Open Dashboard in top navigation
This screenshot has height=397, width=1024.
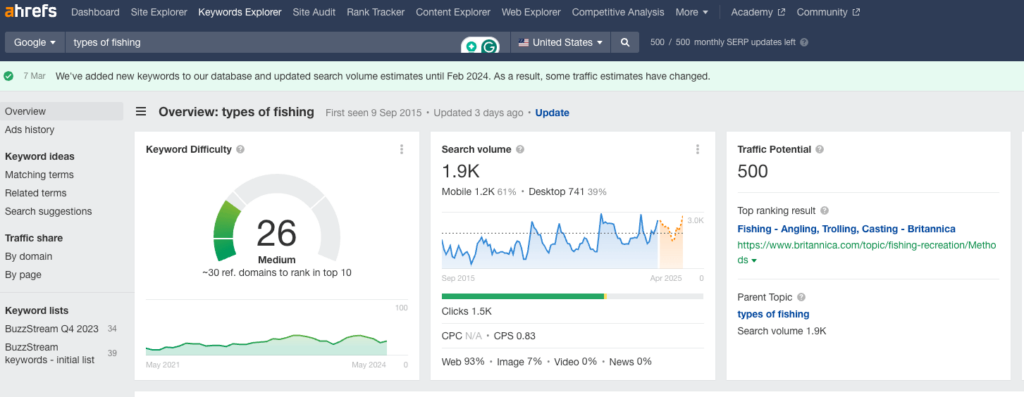tap(95, 12)
